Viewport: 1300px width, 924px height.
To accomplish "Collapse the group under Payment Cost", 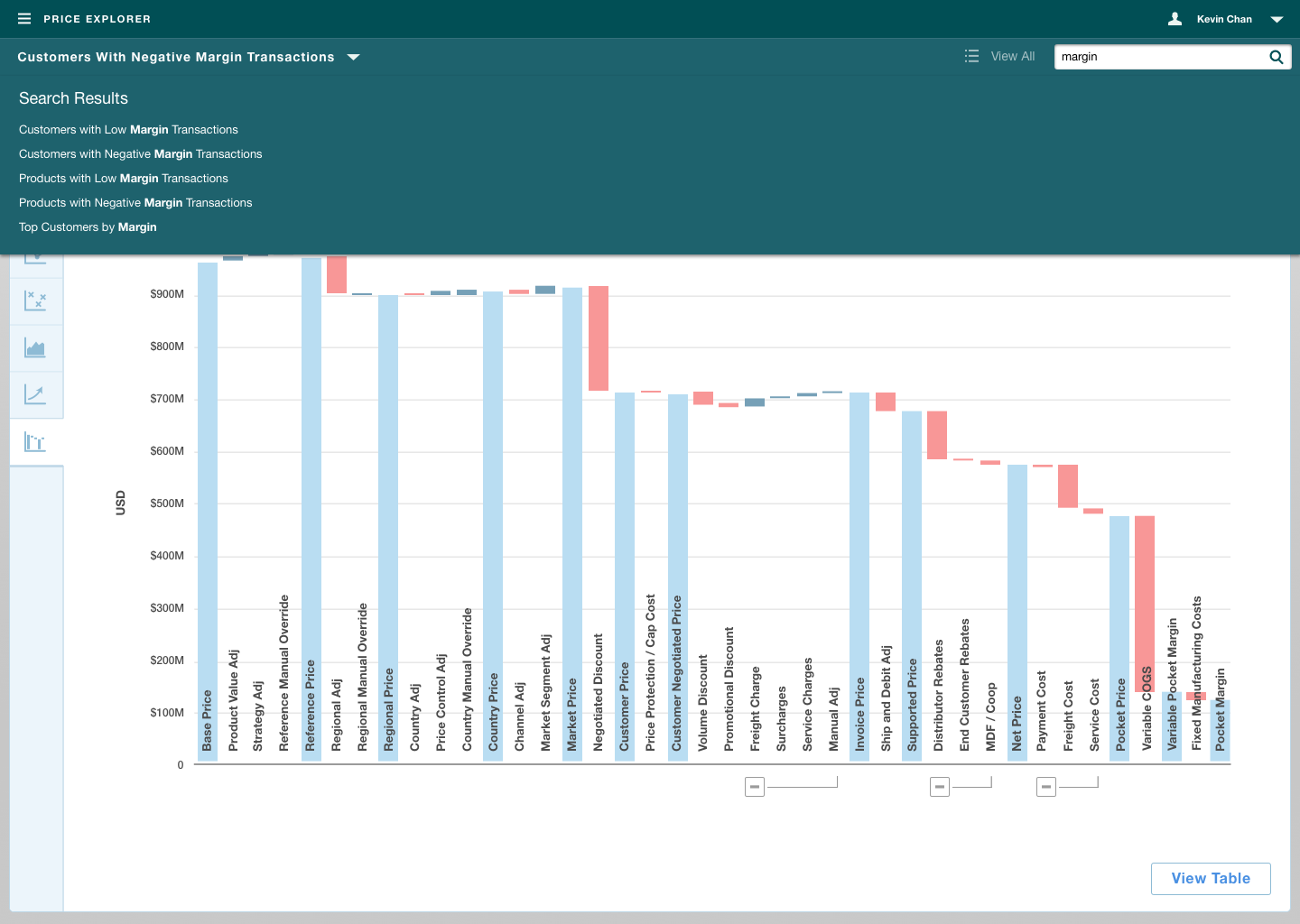I will (x=1046, y=787).
